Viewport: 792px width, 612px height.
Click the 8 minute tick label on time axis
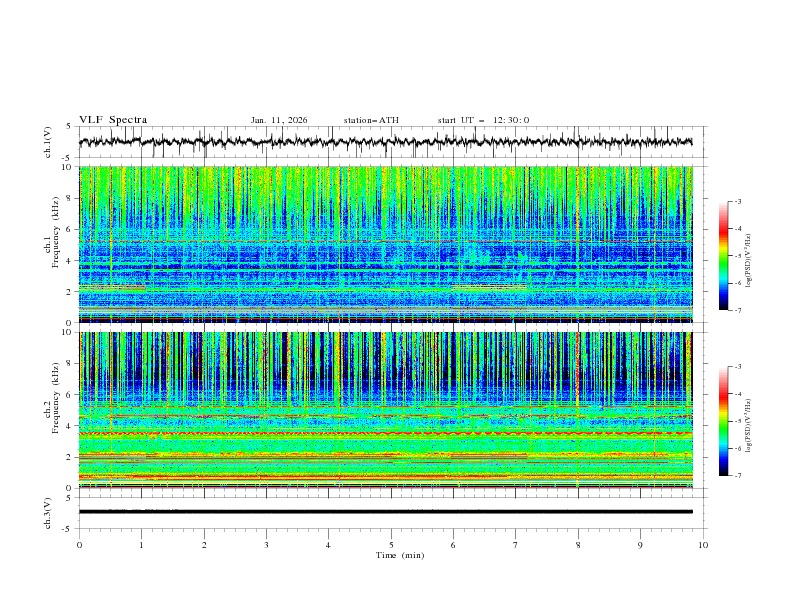[578, 544]
